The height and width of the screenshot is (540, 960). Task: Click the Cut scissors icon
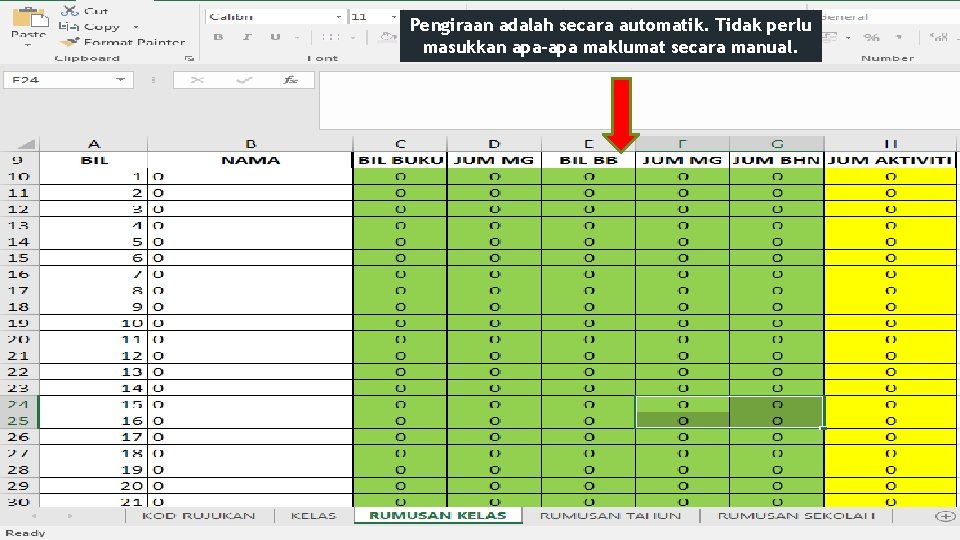coord(69,10)
